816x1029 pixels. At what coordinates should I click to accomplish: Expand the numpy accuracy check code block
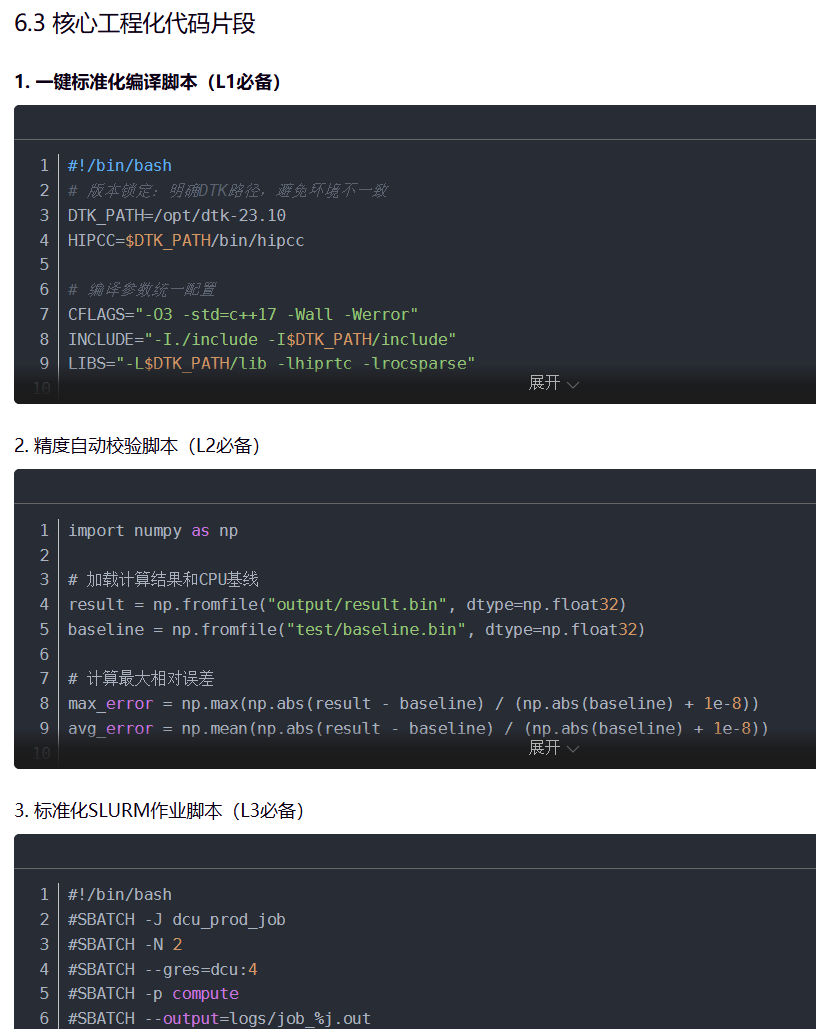tap(553, 748)
